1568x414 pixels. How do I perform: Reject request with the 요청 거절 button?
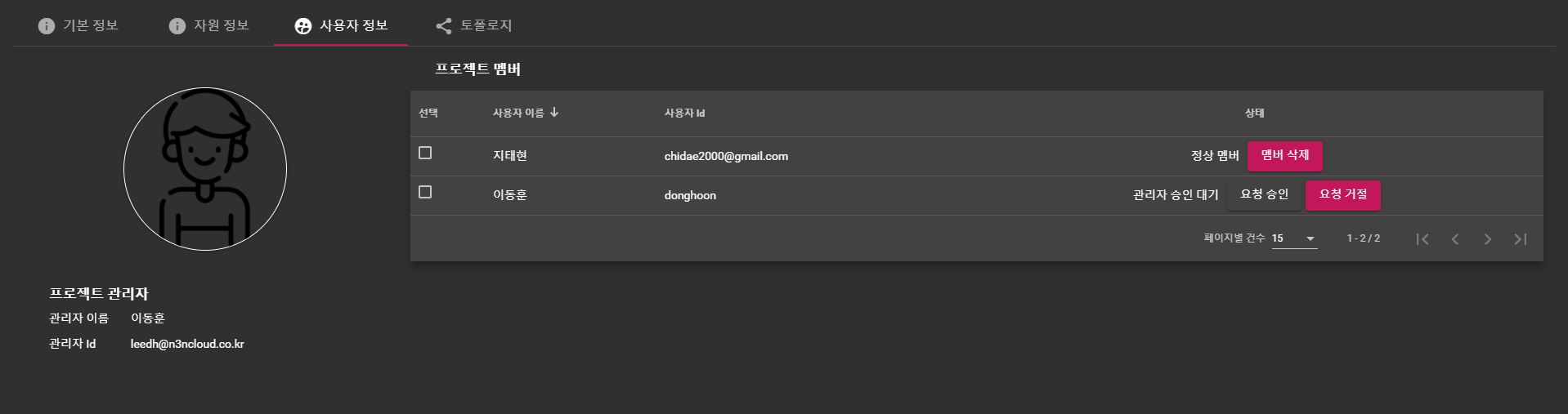coord(1342,194)
